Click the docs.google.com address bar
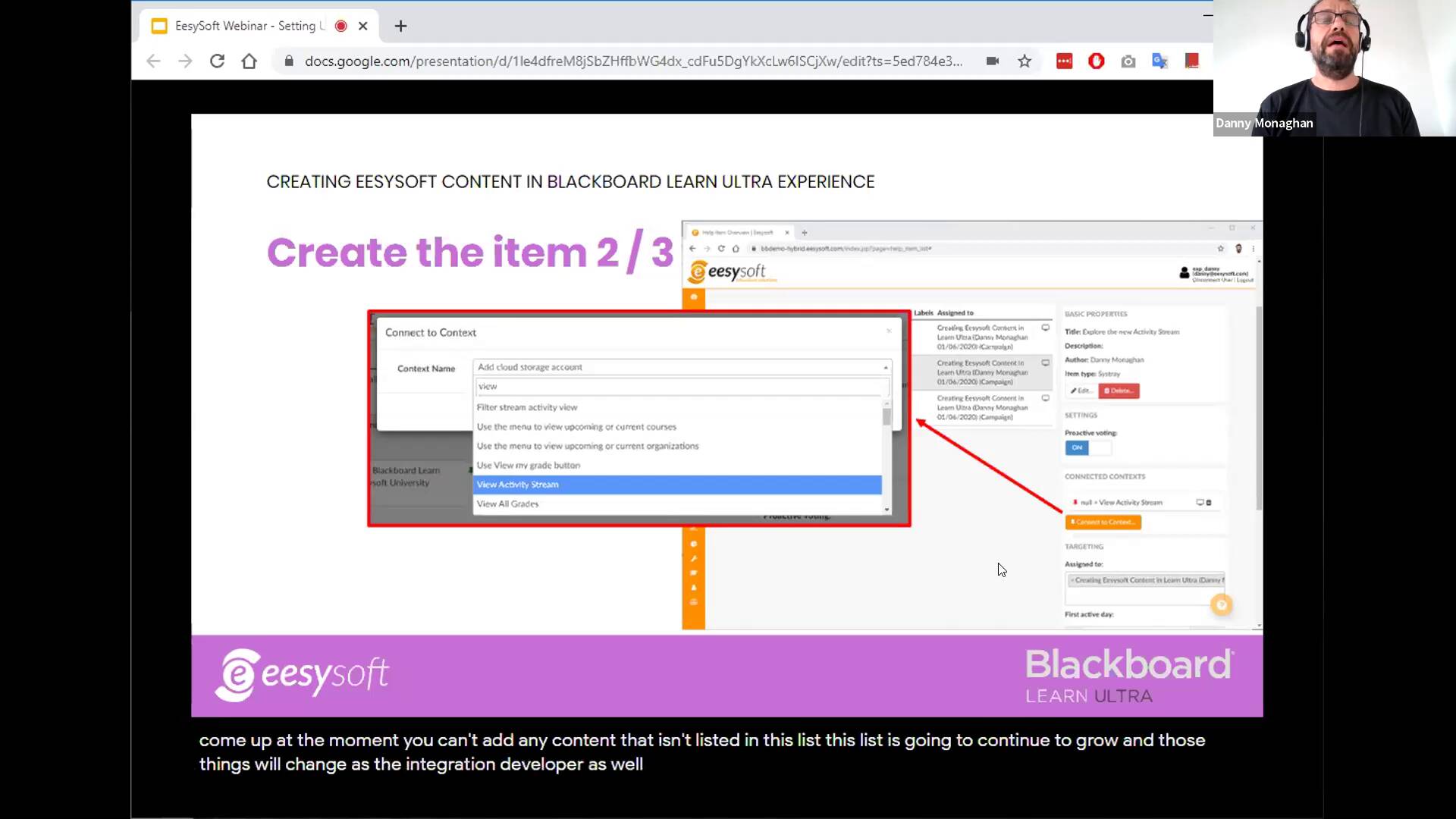The height and width of the screenshot is (819, 1456). (633, 61)
